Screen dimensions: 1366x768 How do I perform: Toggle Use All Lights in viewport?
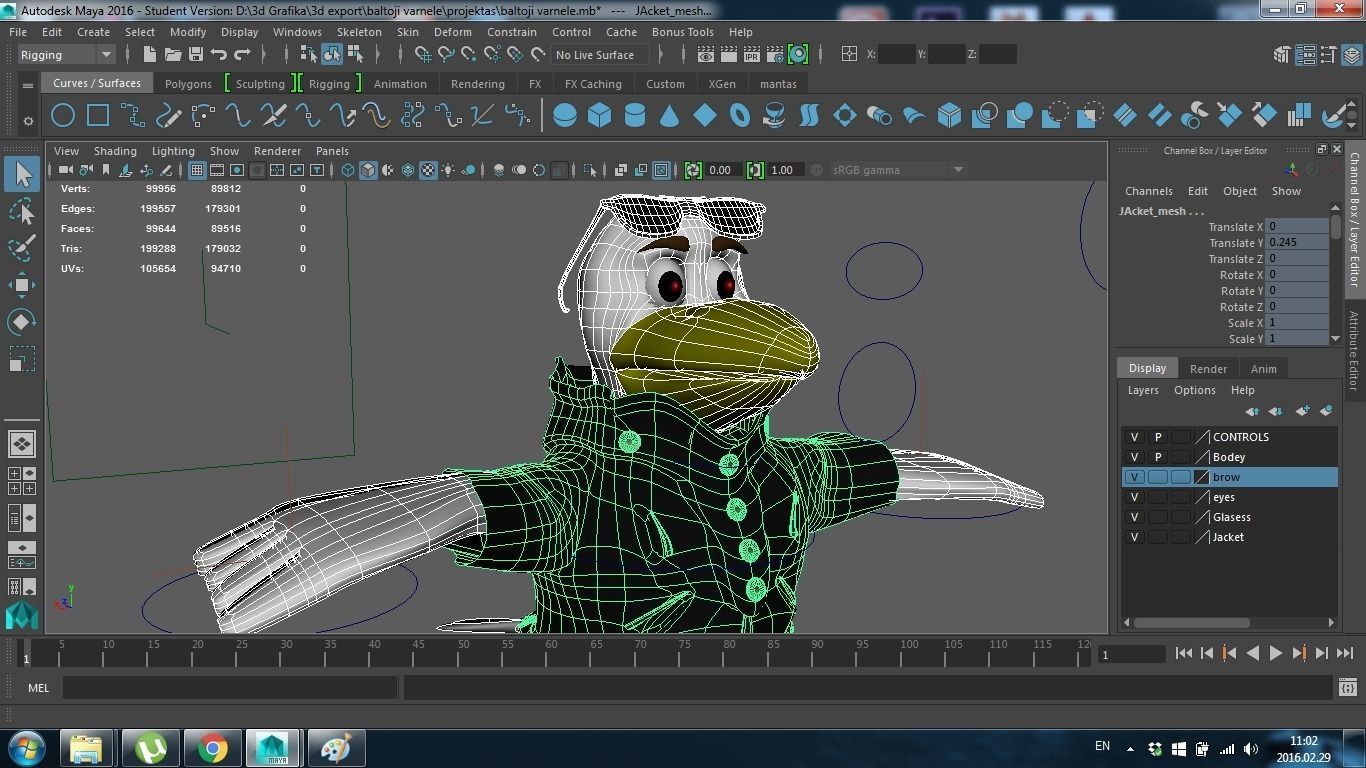point(448,170)
